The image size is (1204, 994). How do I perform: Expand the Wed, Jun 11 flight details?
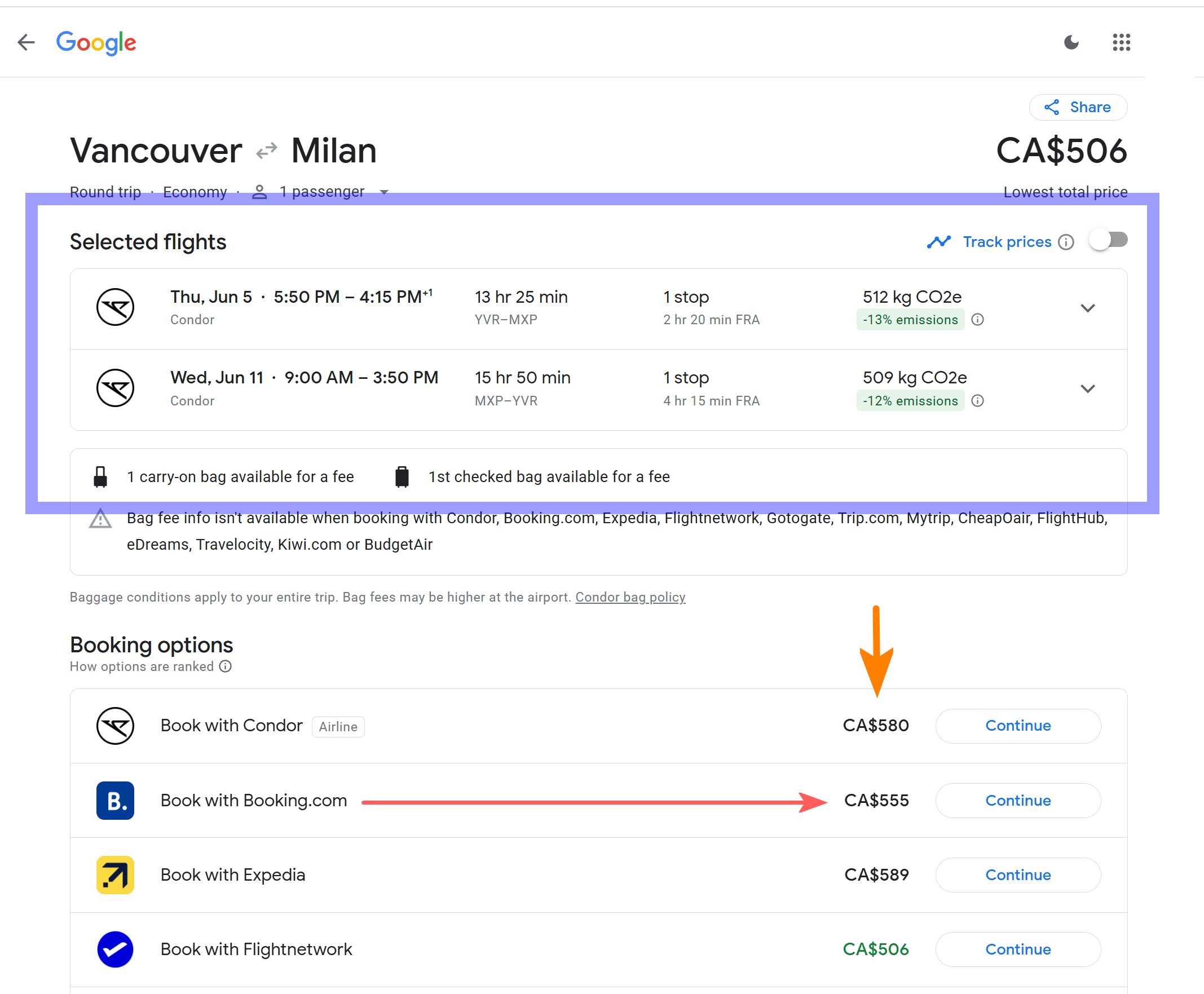pyautogui.click(x=1087, y=389)
